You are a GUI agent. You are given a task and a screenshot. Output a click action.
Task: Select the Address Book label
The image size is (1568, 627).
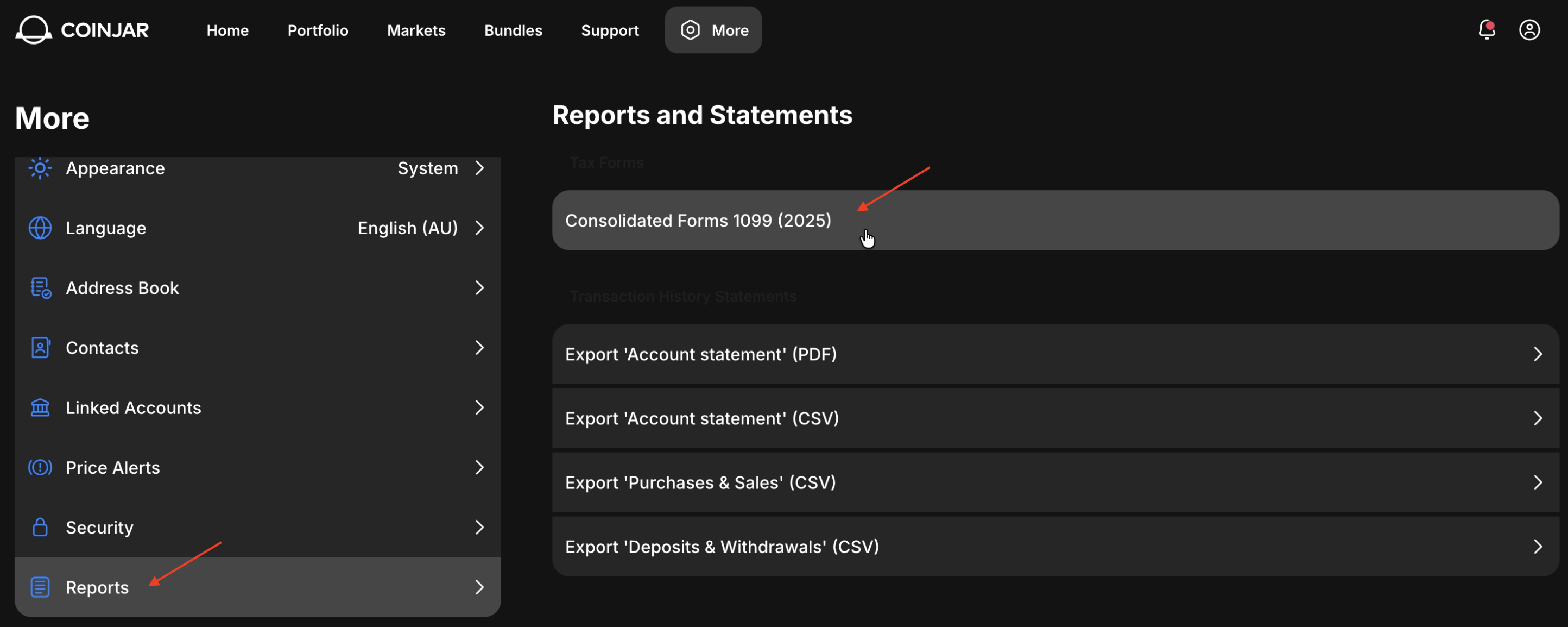[122, 287]
